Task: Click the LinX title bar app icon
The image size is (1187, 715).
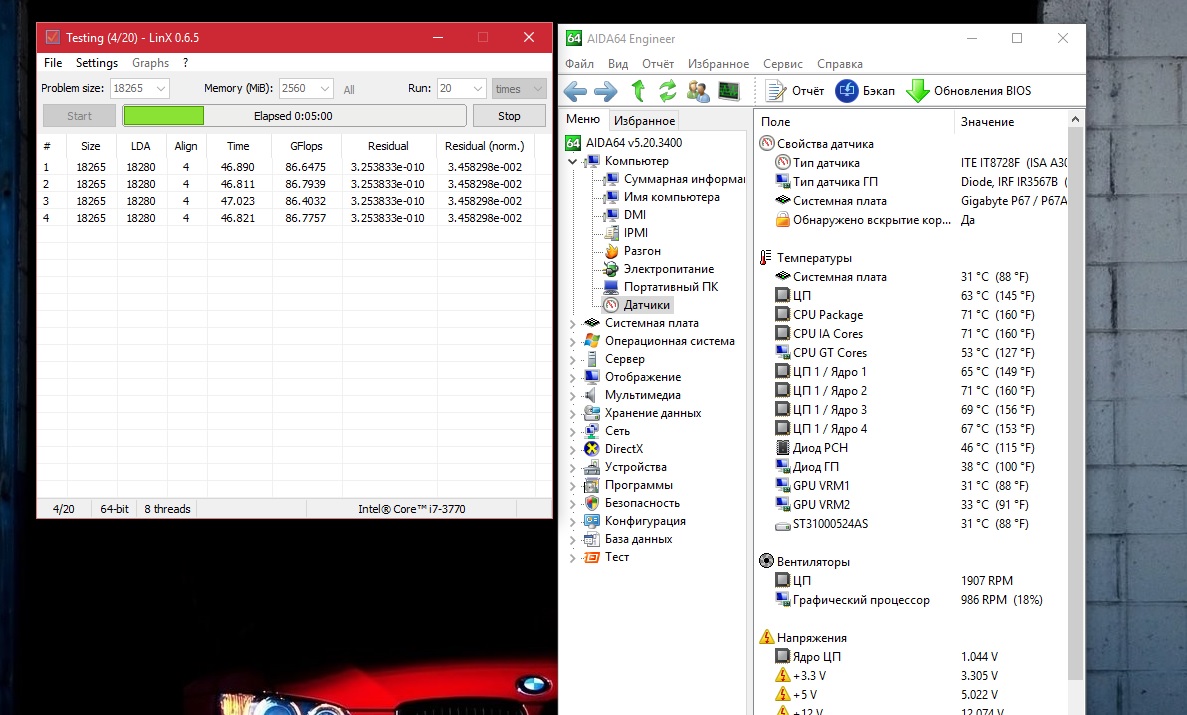Action: point(52,37)
